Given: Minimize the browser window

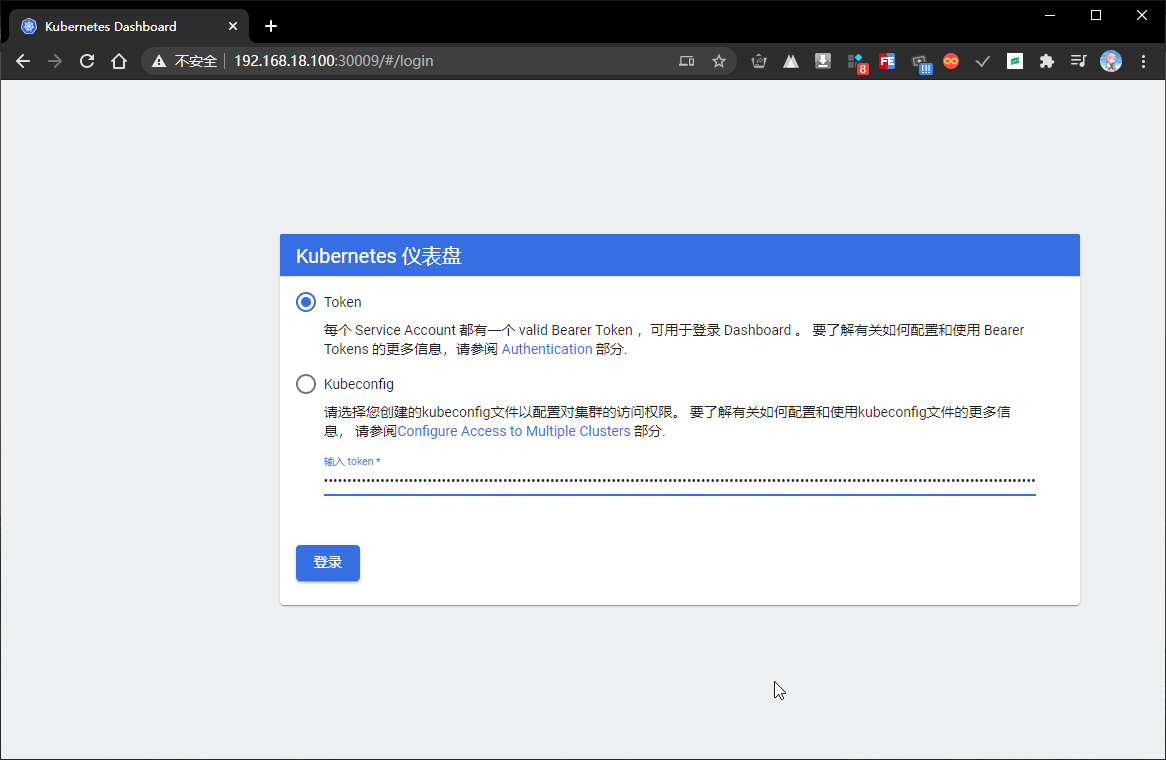Looking at the screenshot, I should pos(1050,15).
